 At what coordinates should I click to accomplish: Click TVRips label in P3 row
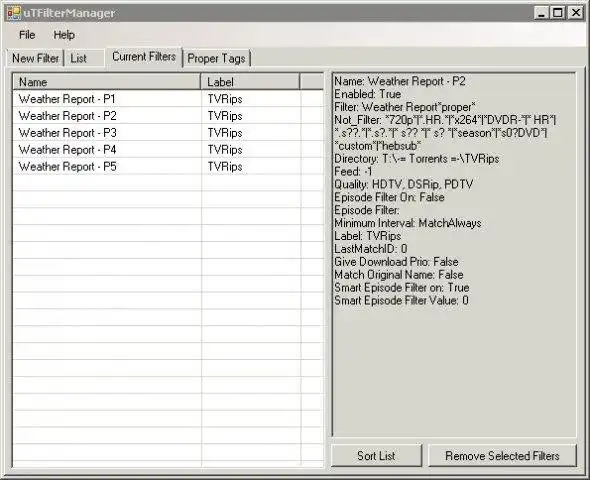(225, 133)
